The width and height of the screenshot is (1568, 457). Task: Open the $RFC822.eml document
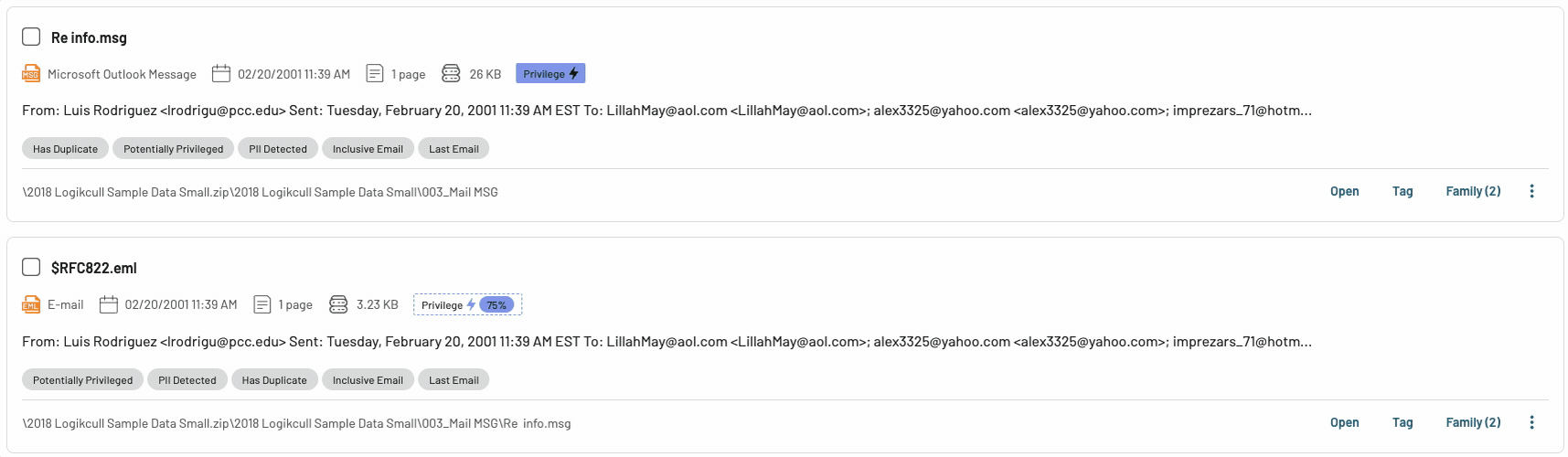(1345, 422)
